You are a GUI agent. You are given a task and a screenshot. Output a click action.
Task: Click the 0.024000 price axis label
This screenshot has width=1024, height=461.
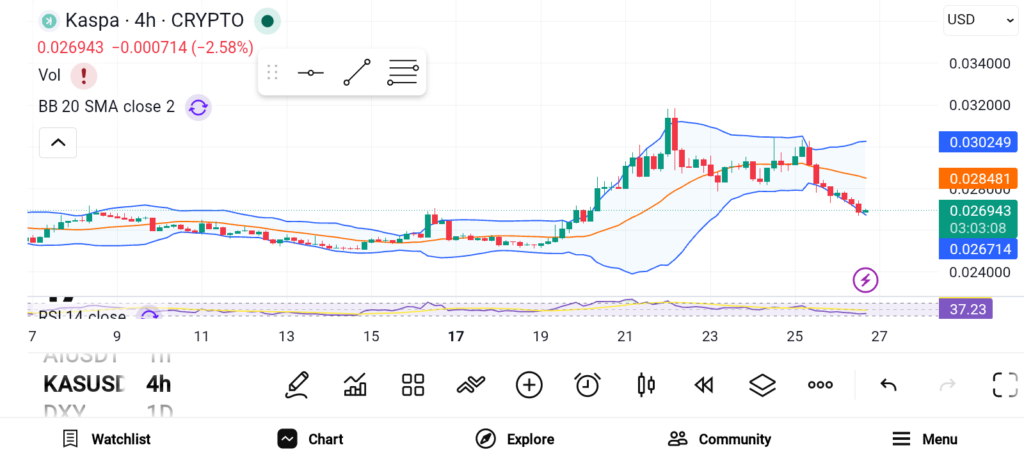tap(979, 272)
